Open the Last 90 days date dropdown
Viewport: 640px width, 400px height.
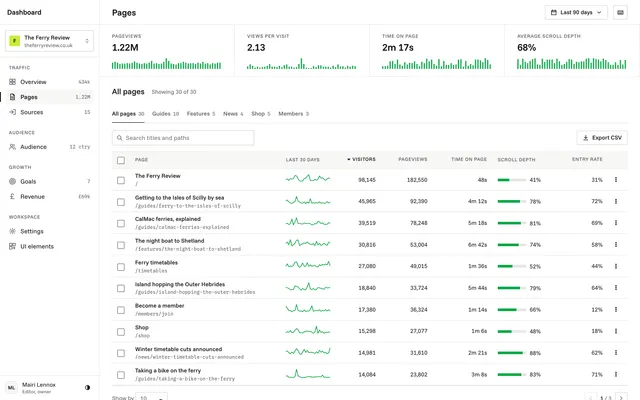pyautogui.click(x=576, y=13)
